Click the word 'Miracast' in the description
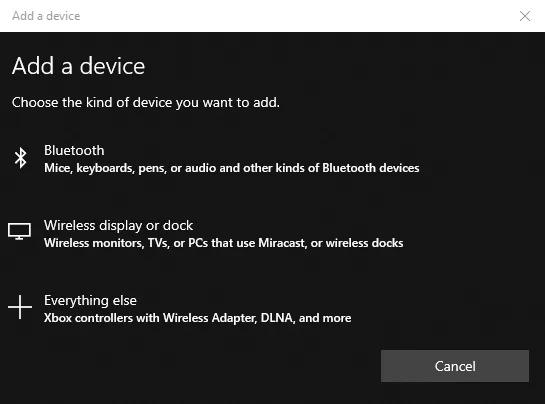The height and width of the screenshot is (404, 545). pos(283,243)
